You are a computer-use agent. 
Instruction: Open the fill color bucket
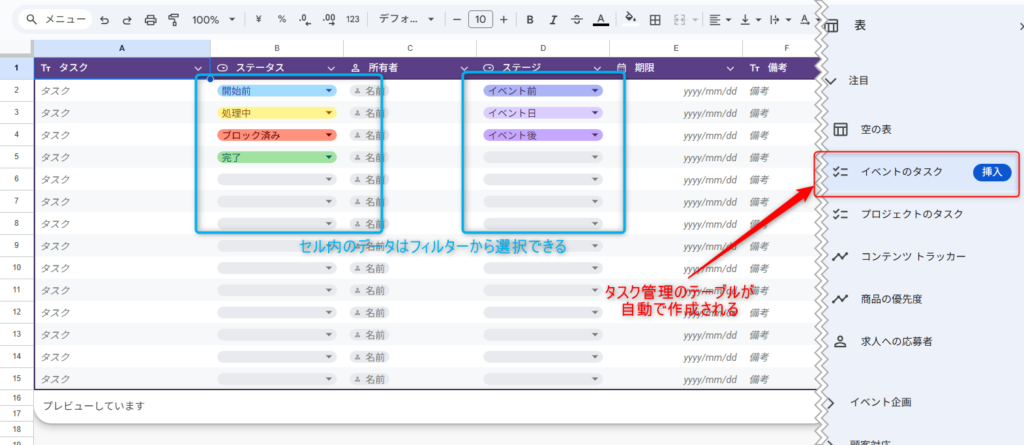629,20
